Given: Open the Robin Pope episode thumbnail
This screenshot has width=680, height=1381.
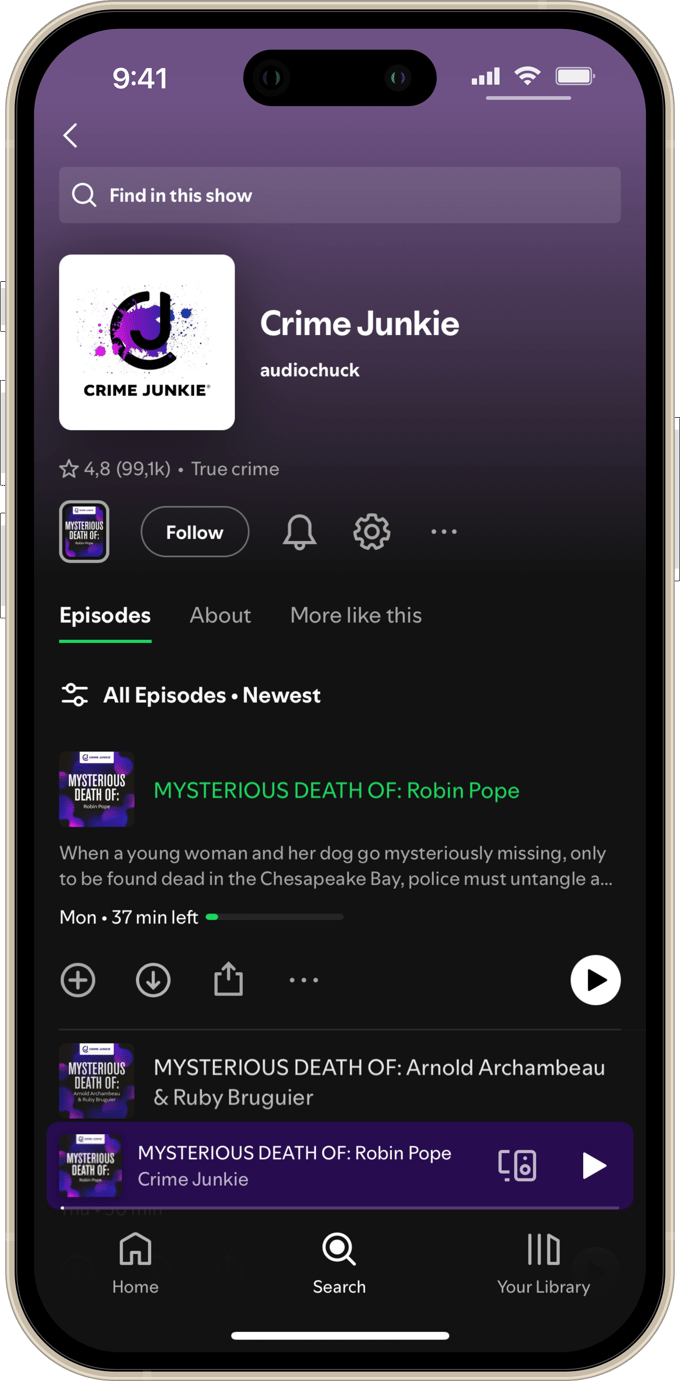Looking at the screenshot, I should [x=97, y=790].
